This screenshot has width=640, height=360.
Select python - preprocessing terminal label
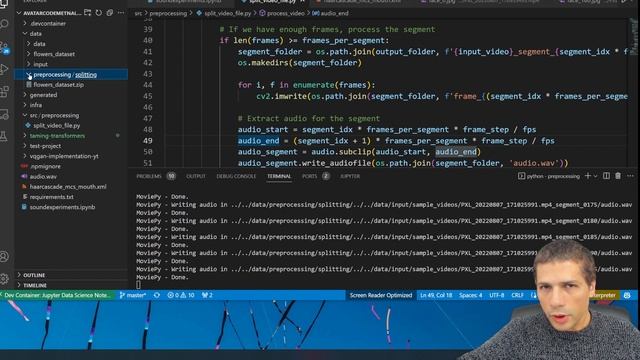pyautogui.click(x=549, y=176)
